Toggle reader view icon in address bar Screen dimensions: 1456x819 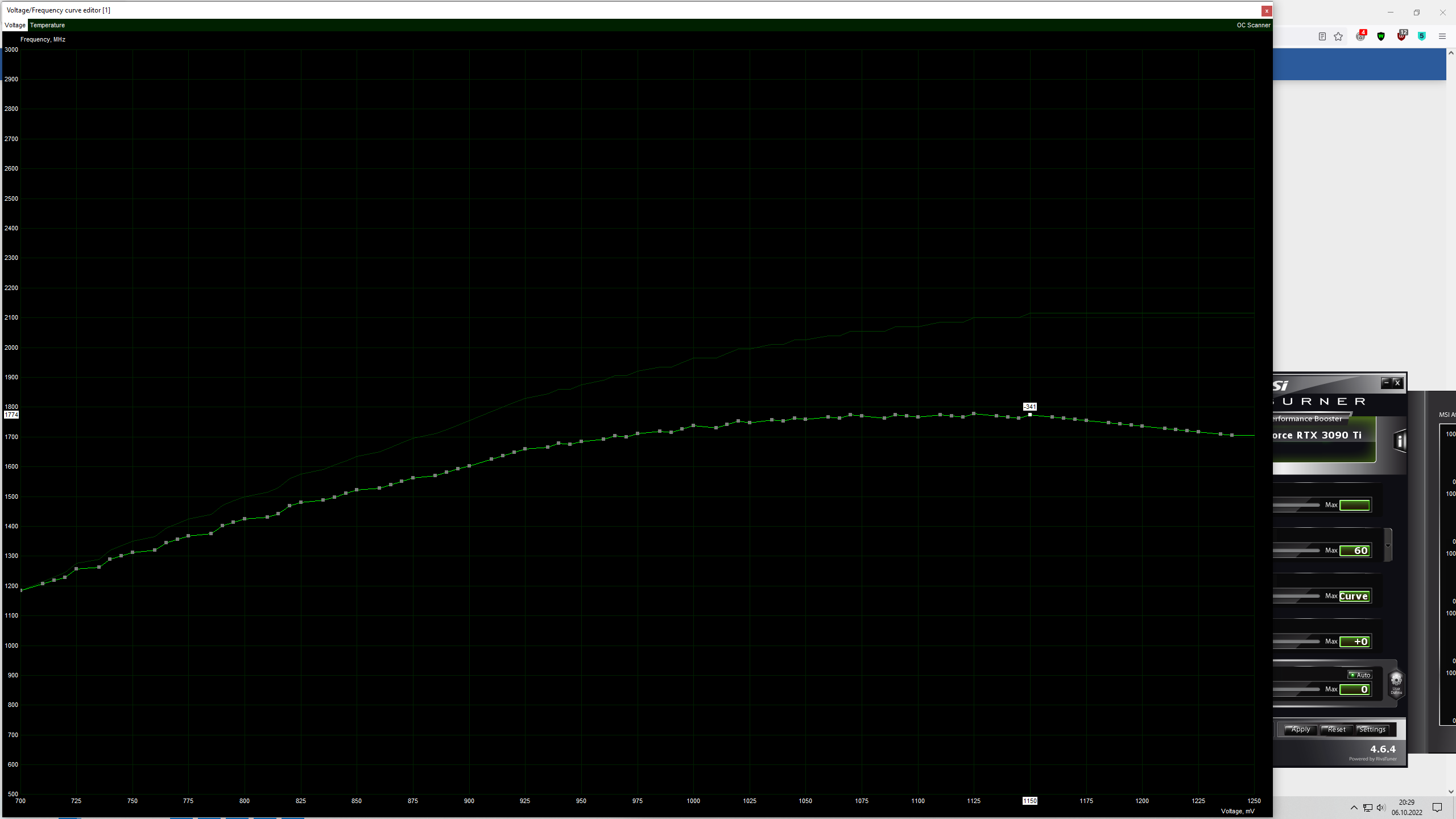point(1322,36)
